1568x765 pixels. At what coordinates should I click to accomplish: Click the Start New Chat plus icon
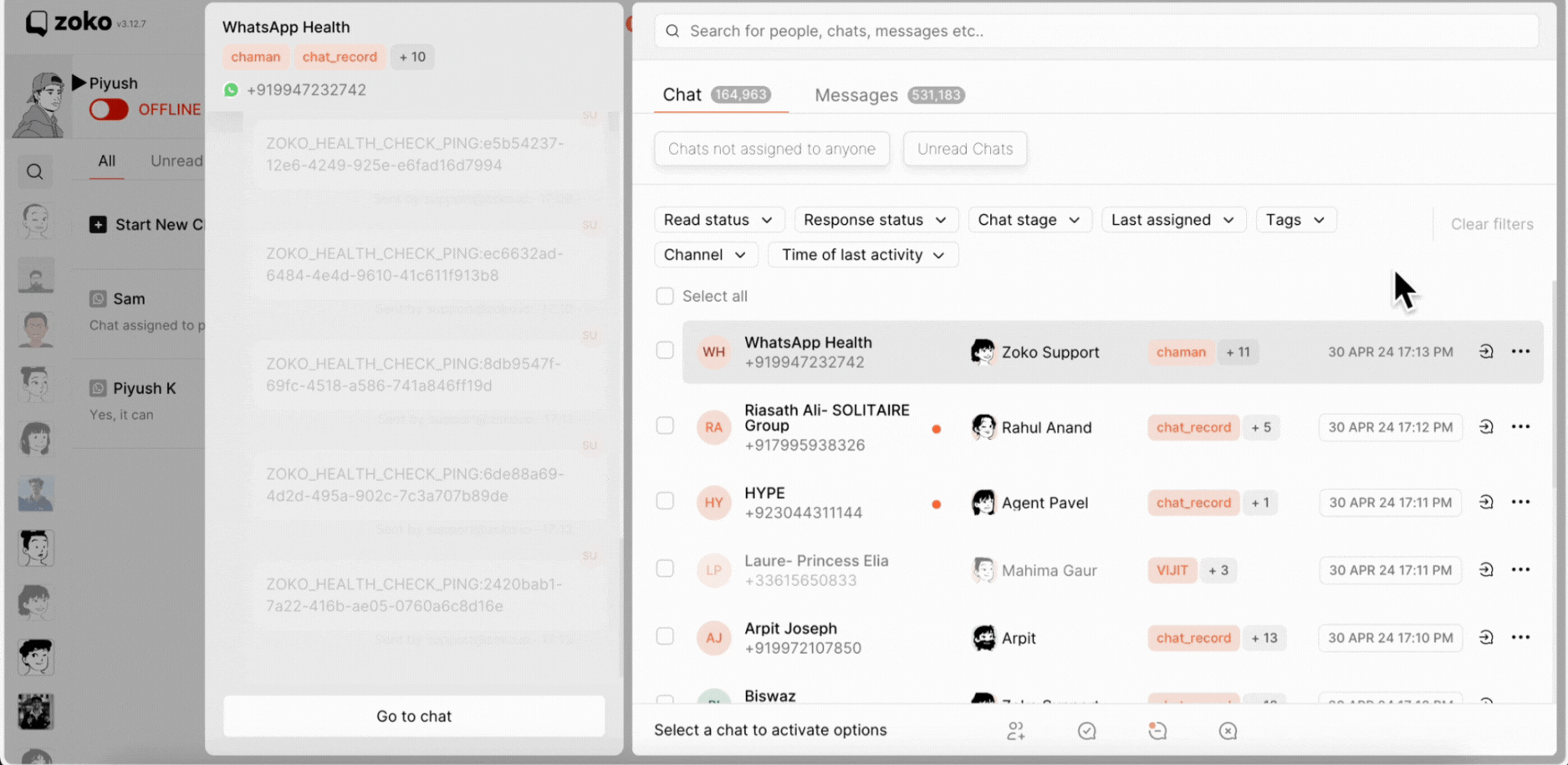tap(98, 225)
